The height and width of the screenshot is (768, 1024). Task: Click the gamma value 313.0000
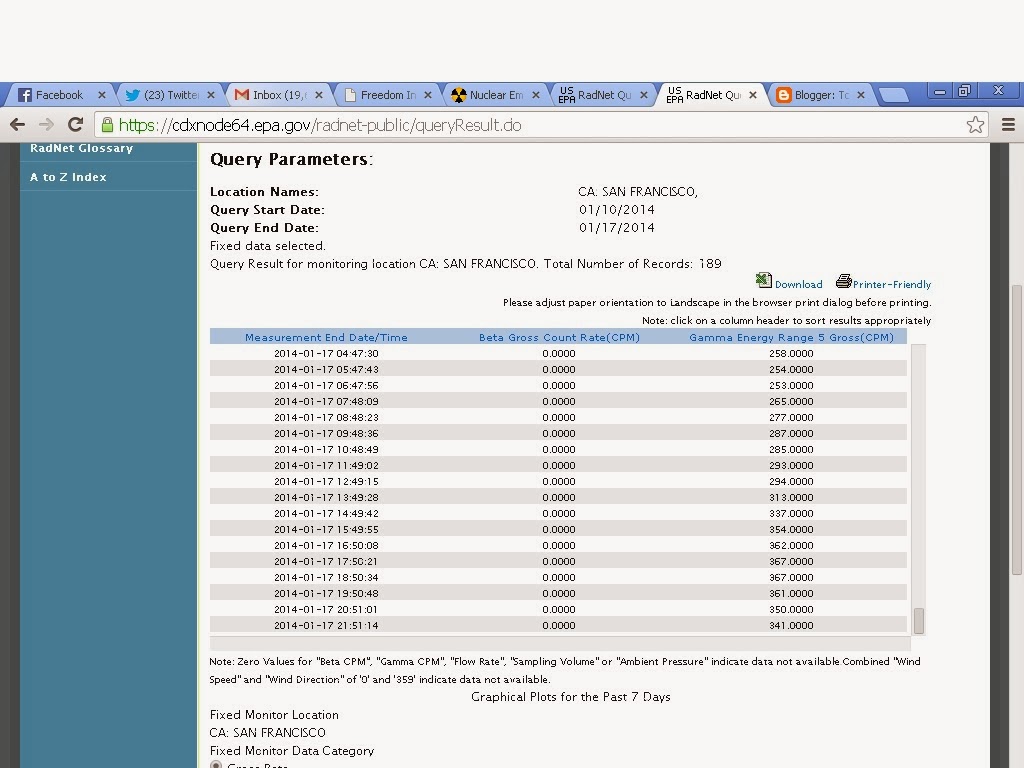791,497
